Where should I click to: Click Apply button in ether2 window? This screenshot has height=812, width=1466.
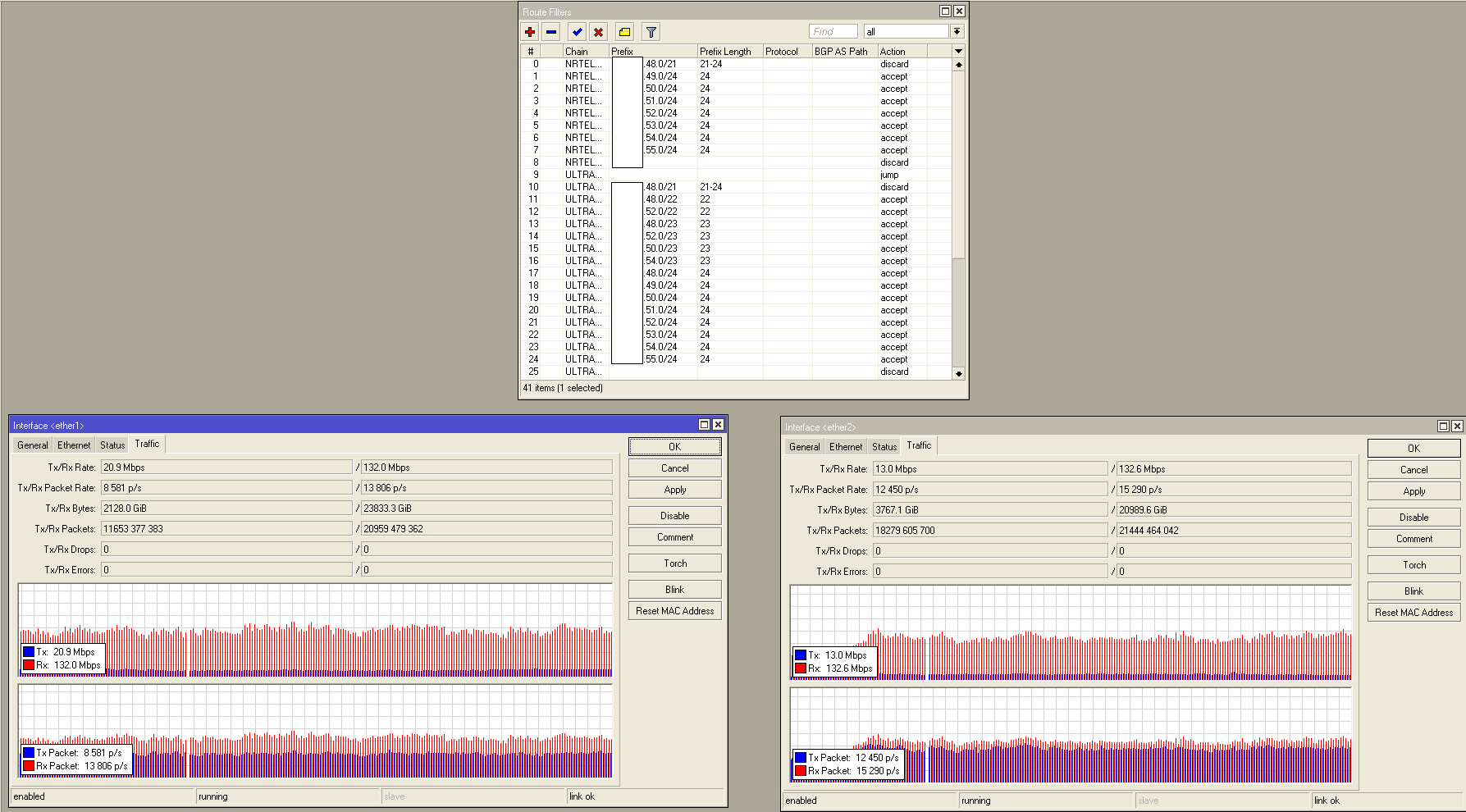(x=1413, y=491)
